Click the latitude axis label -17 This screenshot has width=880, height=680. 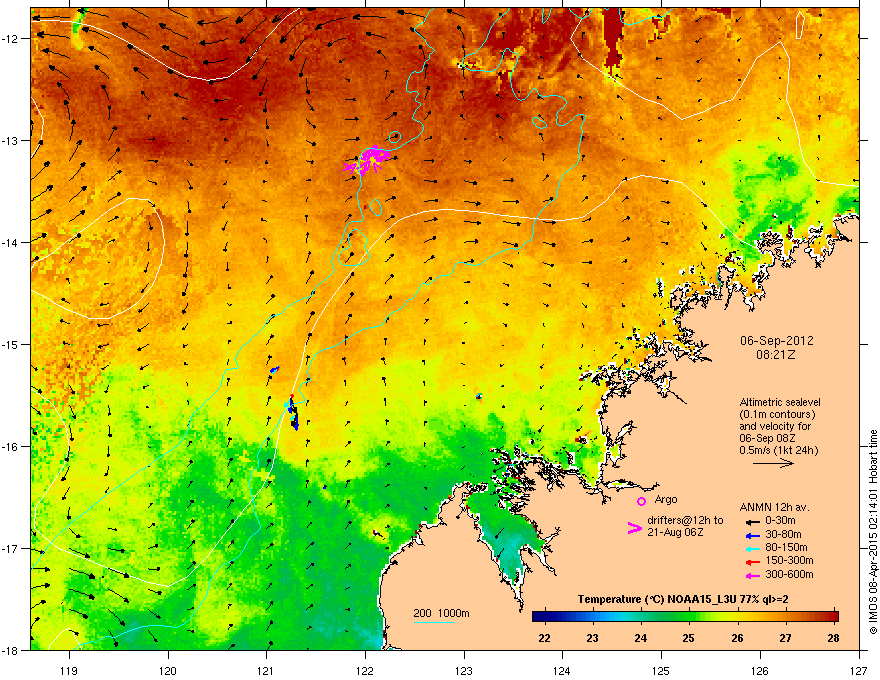click(10, 548)
